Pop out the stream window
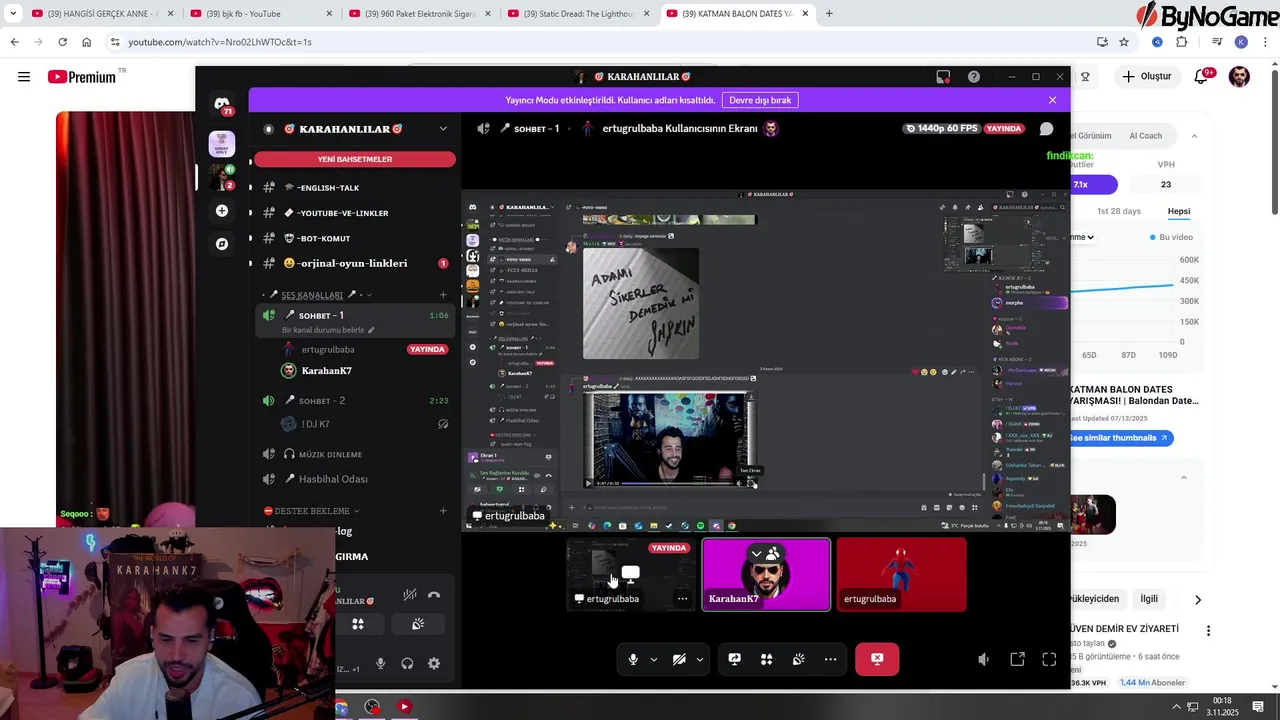1280x720 pixels. tap(1017, 659)
